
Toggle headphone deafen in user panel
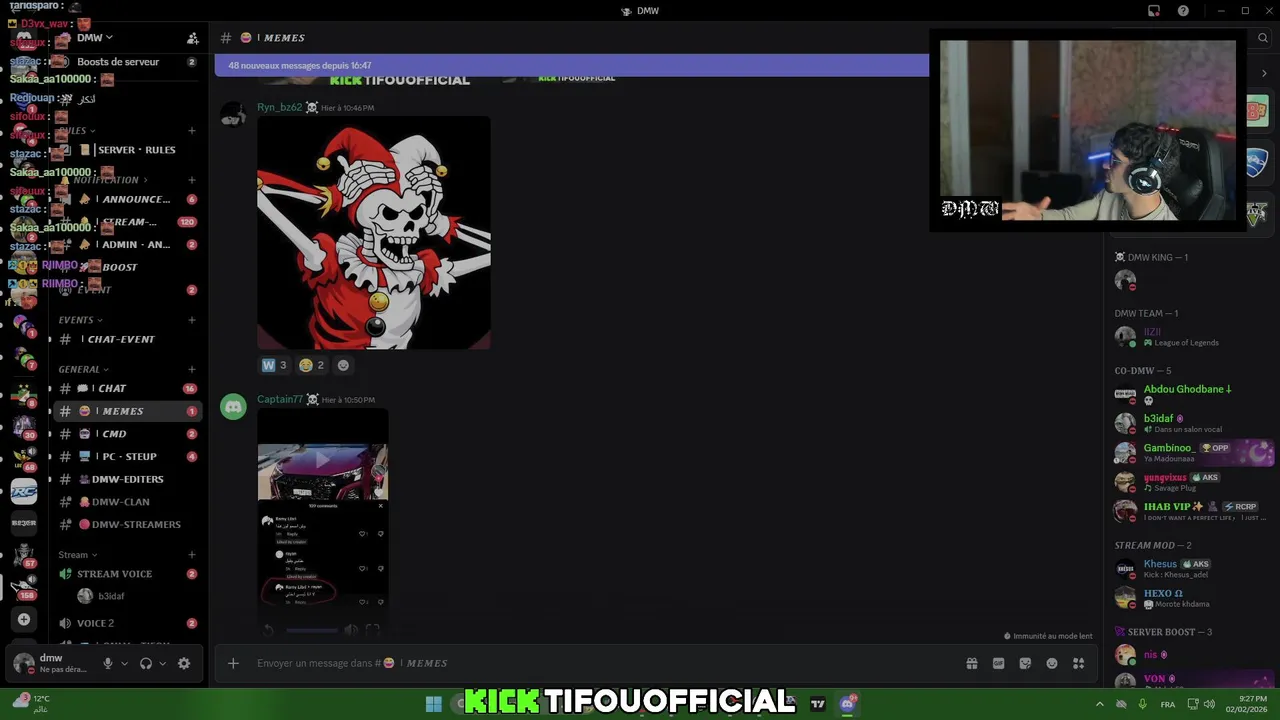click(146, 663)
